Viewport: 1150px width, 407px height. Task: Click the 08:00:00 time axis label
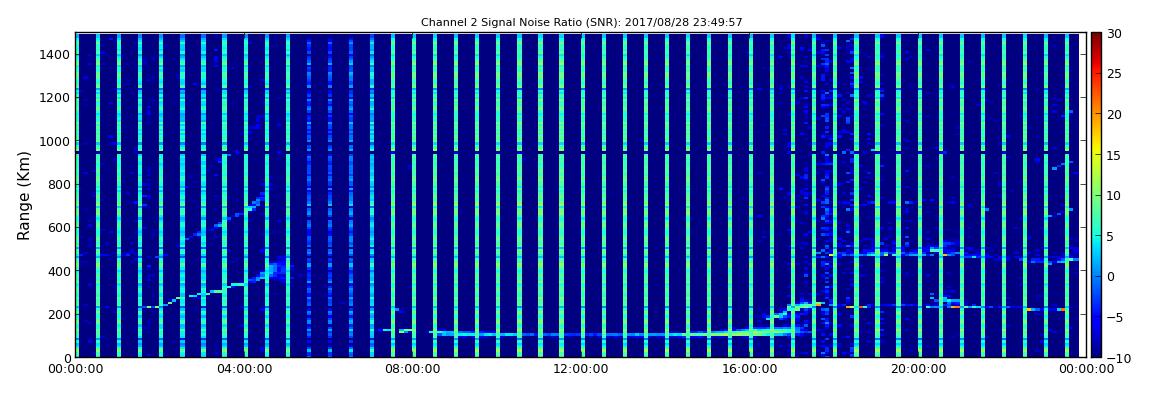tap(411, 369)
